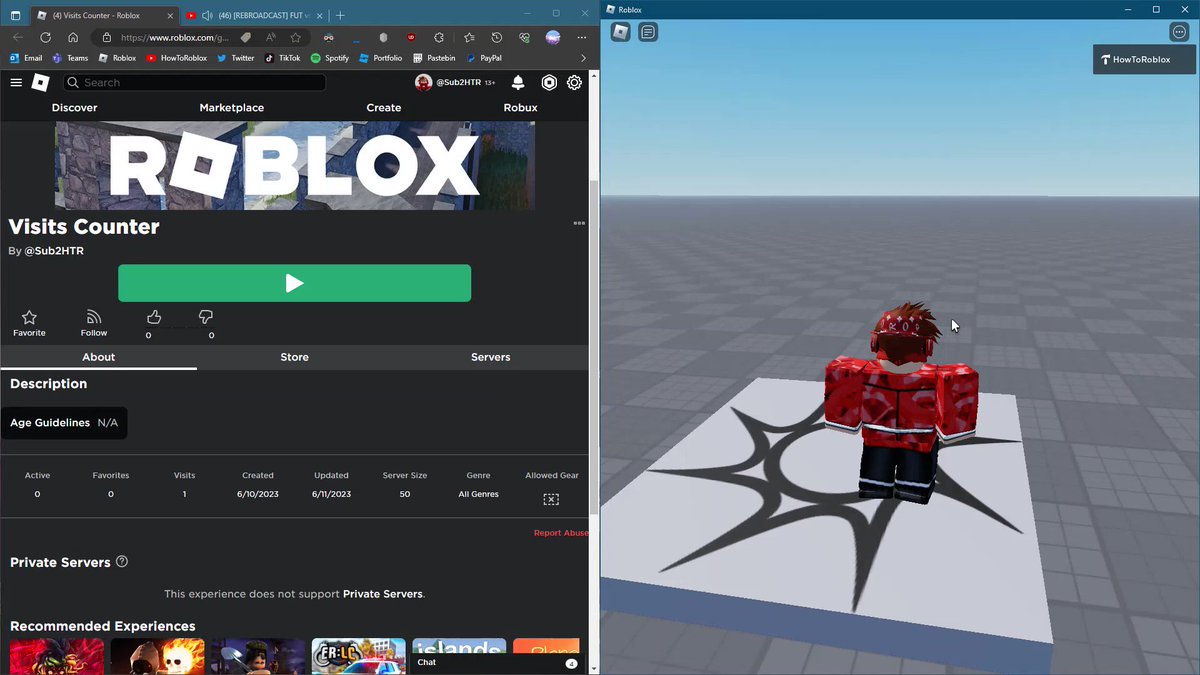This screenshot has height=675, width=1200.
Task: Open the experience options via the three dots
Action: [x=579, y=223]
